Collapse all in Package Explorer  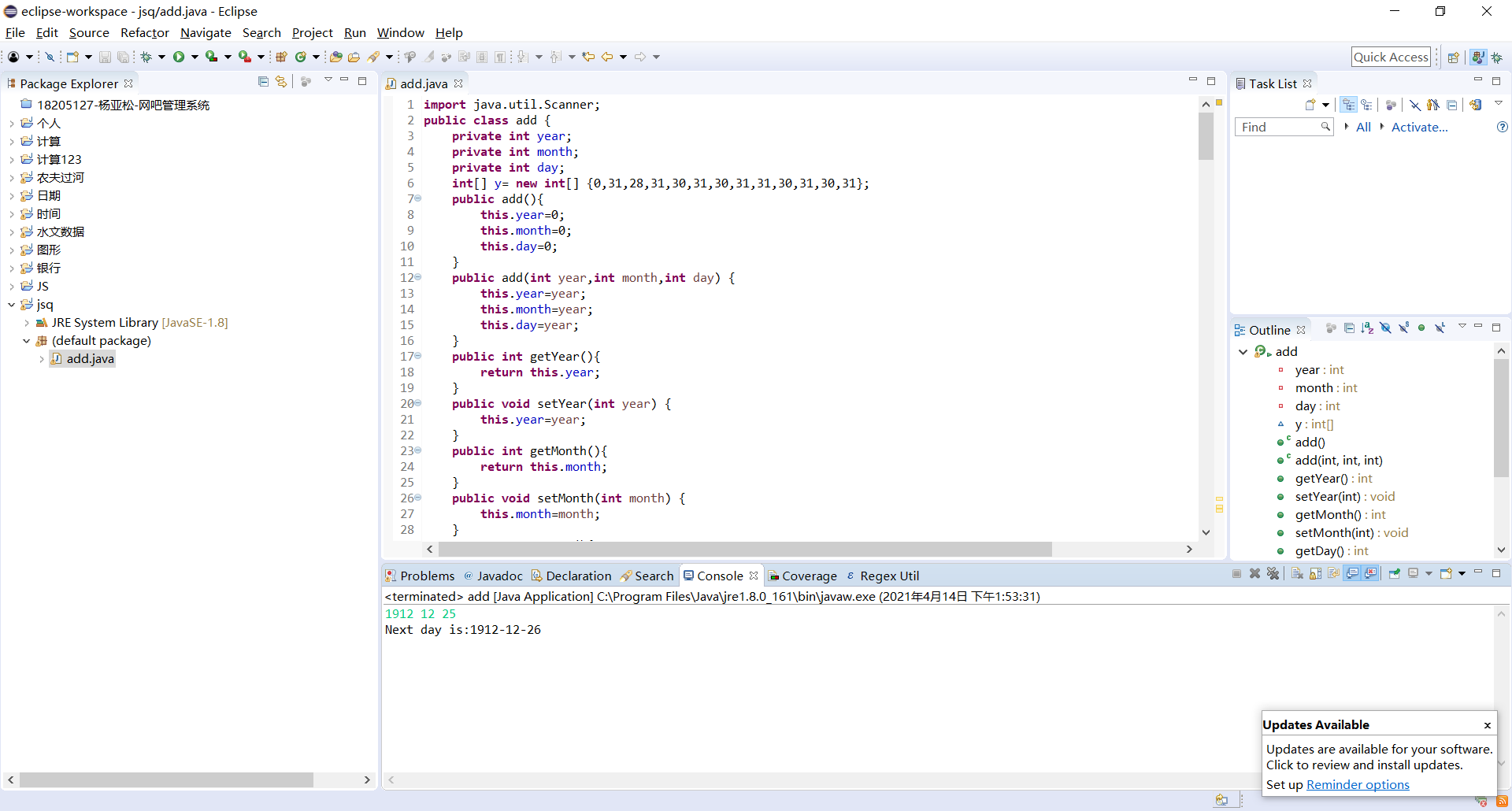tap(263, 82)
